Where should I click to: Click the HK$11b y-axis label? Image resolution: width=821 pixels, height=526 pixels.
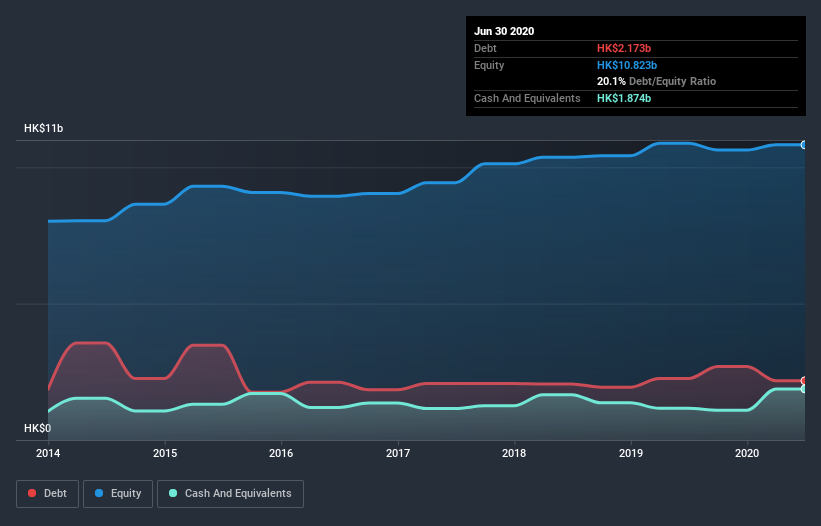[x=43, y=128]
